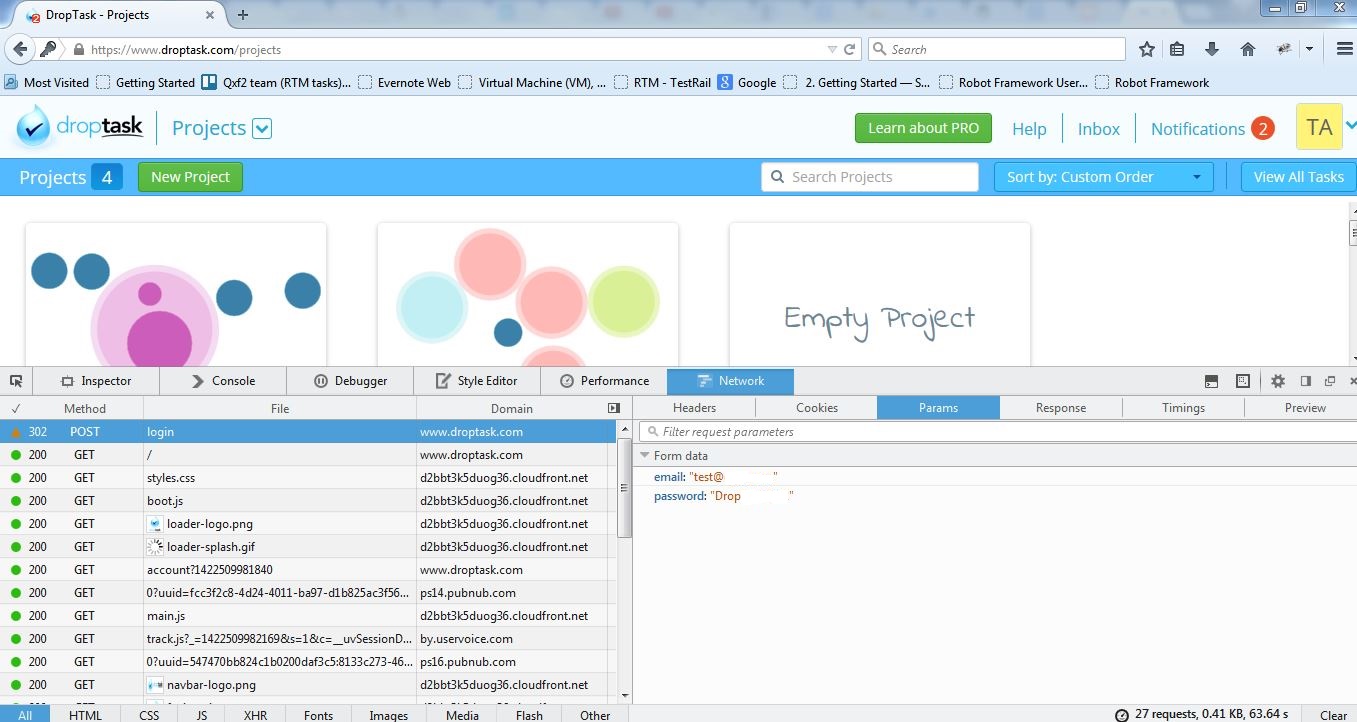Open the Sort by Custom Order dropdown
This screenshot has width=1357, height=722.
1103,177
